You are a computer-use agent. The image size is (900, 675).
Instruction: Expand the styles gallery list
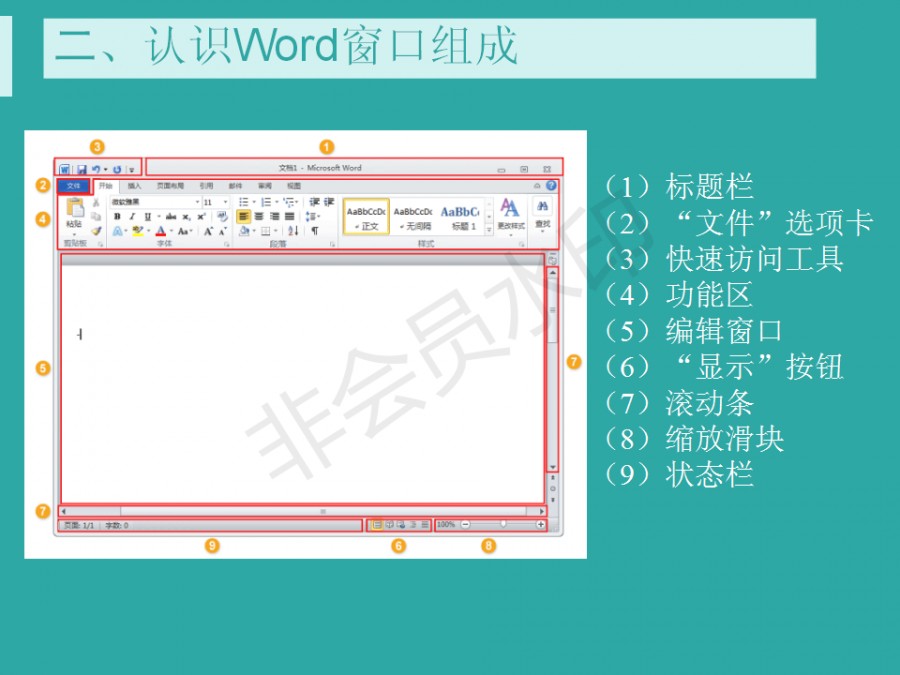pyautogui.click(x=489, y=230)
